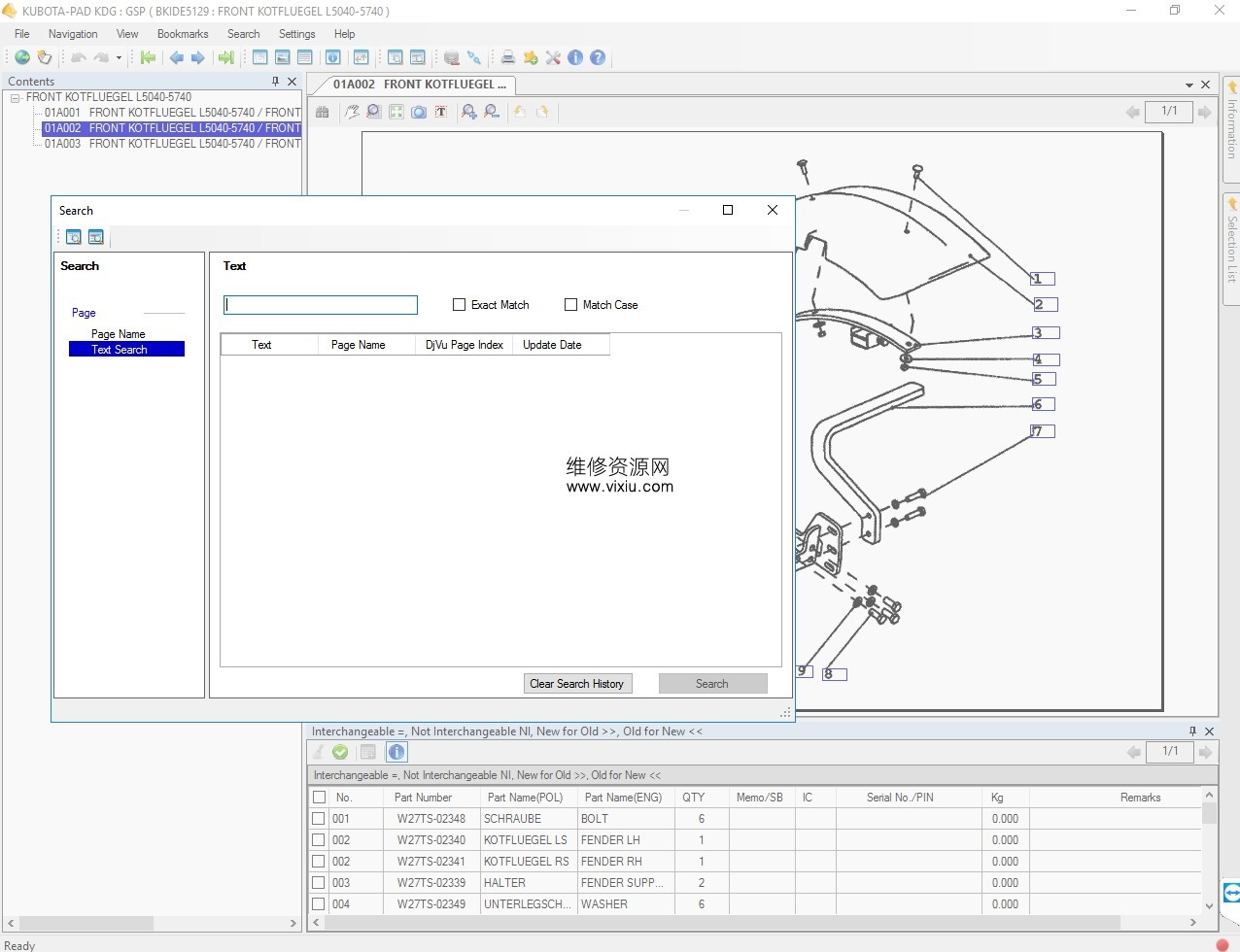Screen dimensions: 1240x952
Task: Click the blue back arrow in toolbar
Action: pos(177,58)
